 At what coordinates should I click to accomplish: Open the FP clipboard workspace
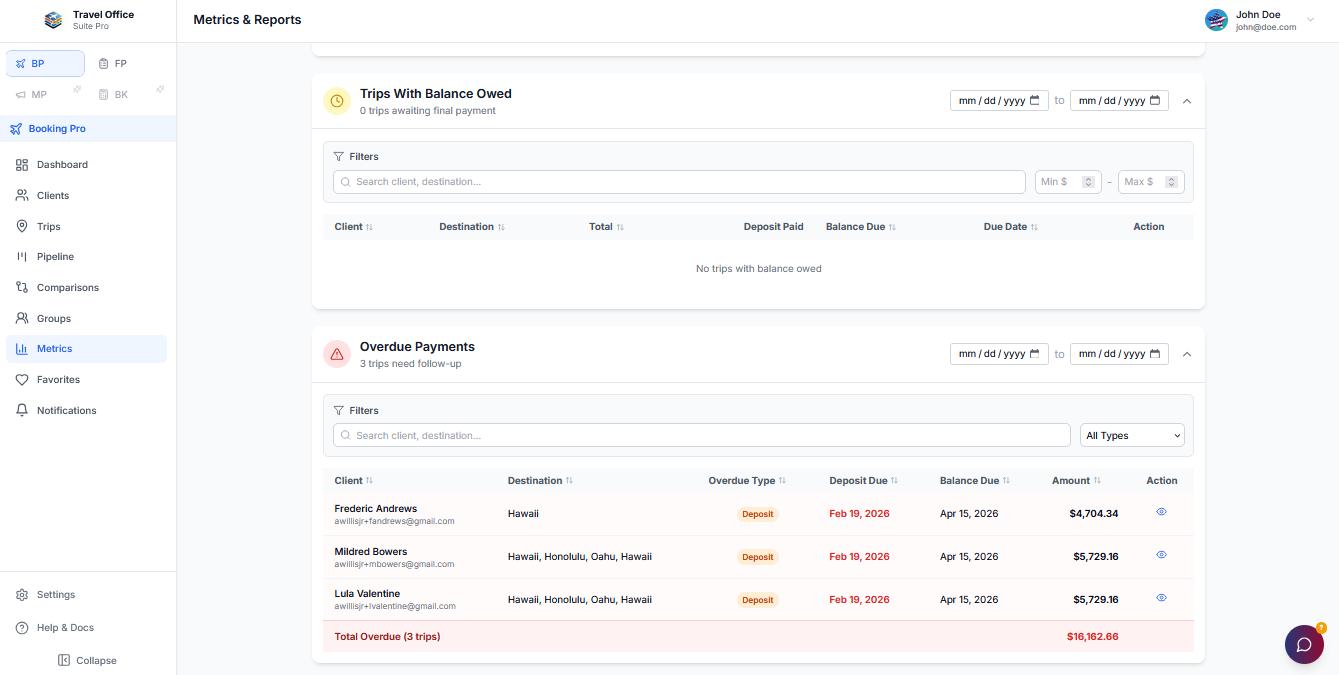112,63
